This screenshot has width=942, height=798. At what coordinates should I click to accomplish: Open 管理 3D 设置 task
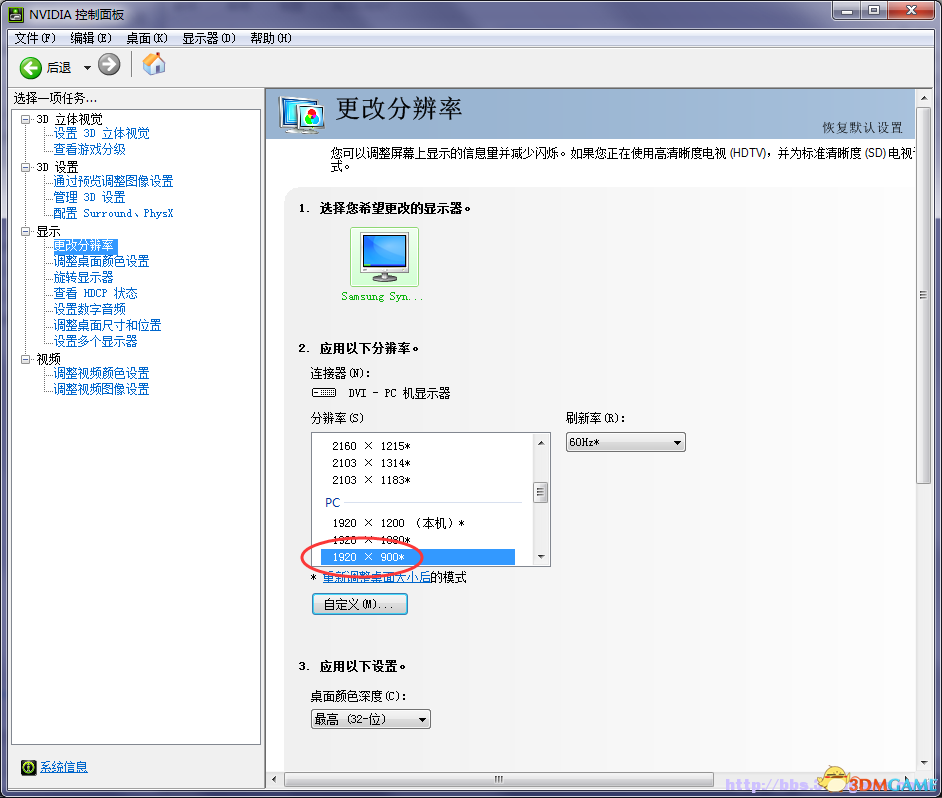[x=90, y=197]
